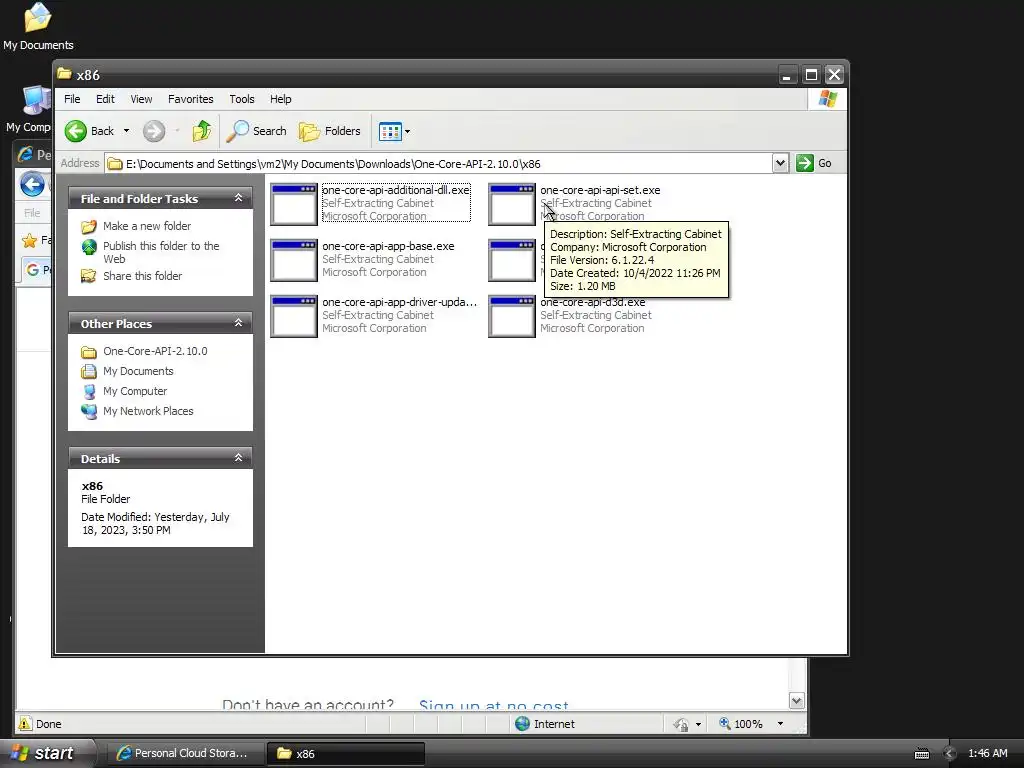Click the browser privacy report icon
Image resolution: width=1024 pixels, height=768 pixels.
coord(680,724)
